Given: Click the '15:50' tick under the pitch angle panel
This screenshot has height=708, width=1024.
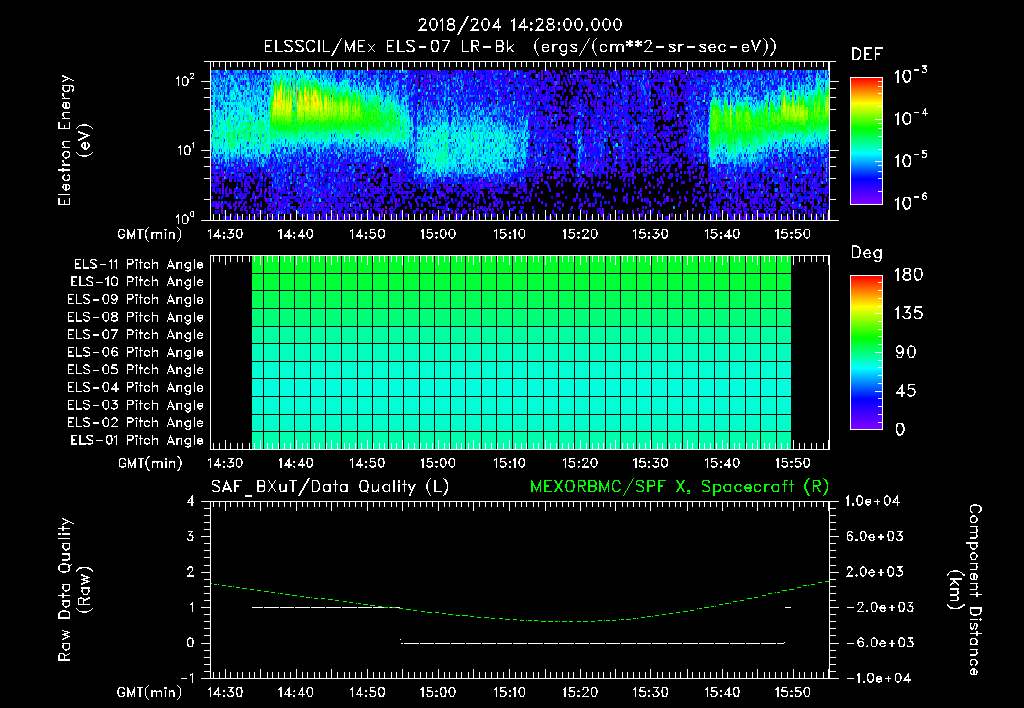Looking at the screenshot, I should pos(792,464).
